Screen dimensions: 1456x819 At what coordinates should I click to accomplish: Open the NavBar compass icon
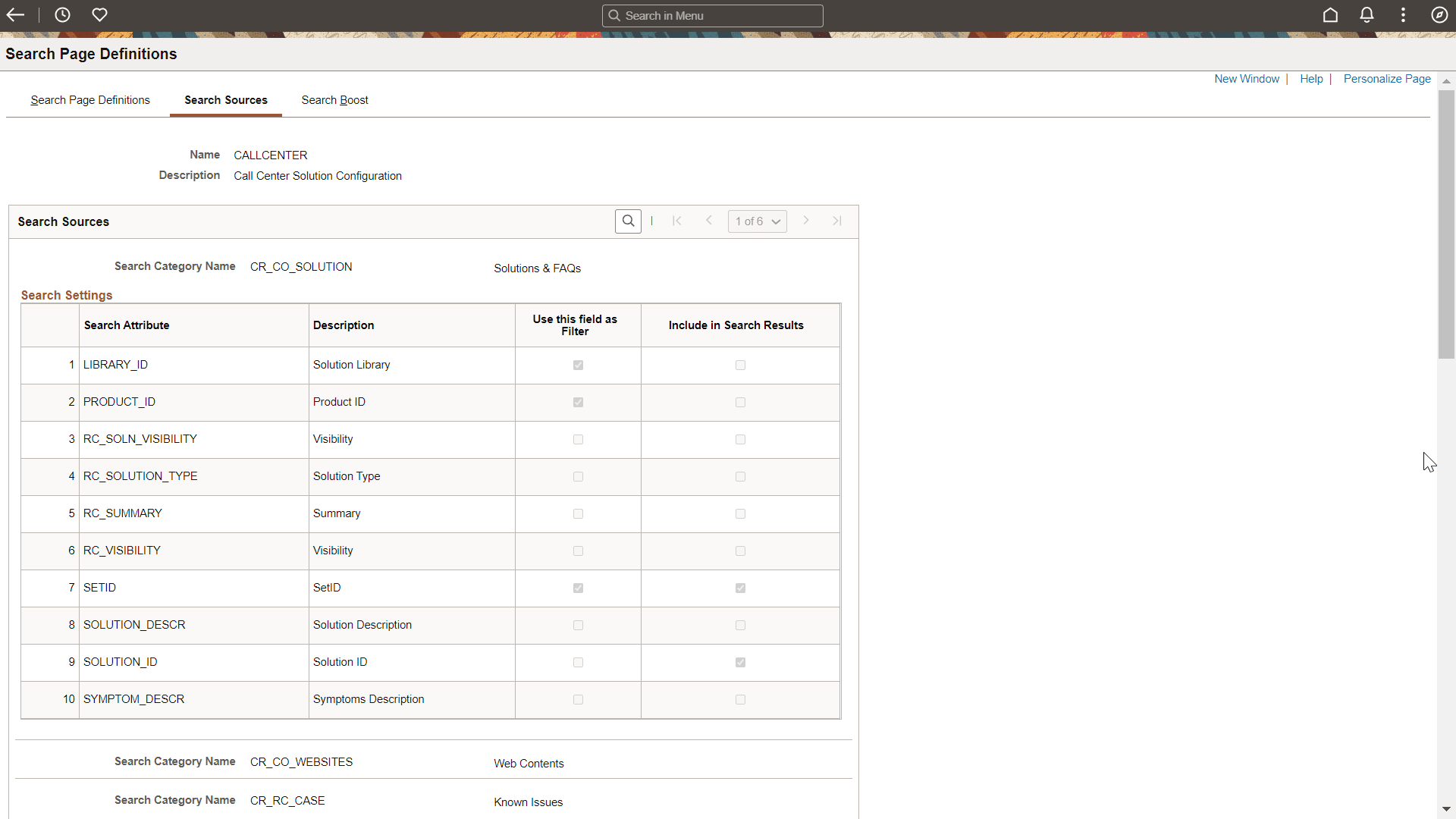click(x=1439, y=14)
